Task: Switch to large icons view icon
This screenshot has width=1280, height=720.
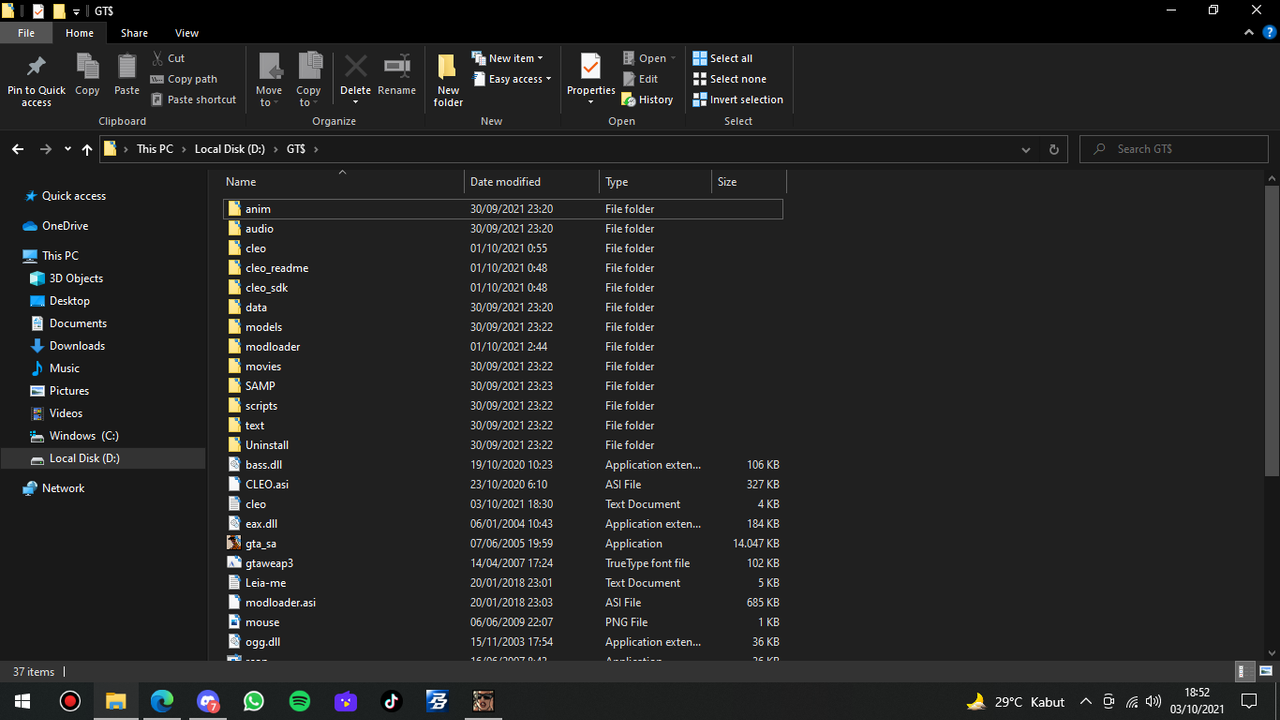Action: (1267, 672)
